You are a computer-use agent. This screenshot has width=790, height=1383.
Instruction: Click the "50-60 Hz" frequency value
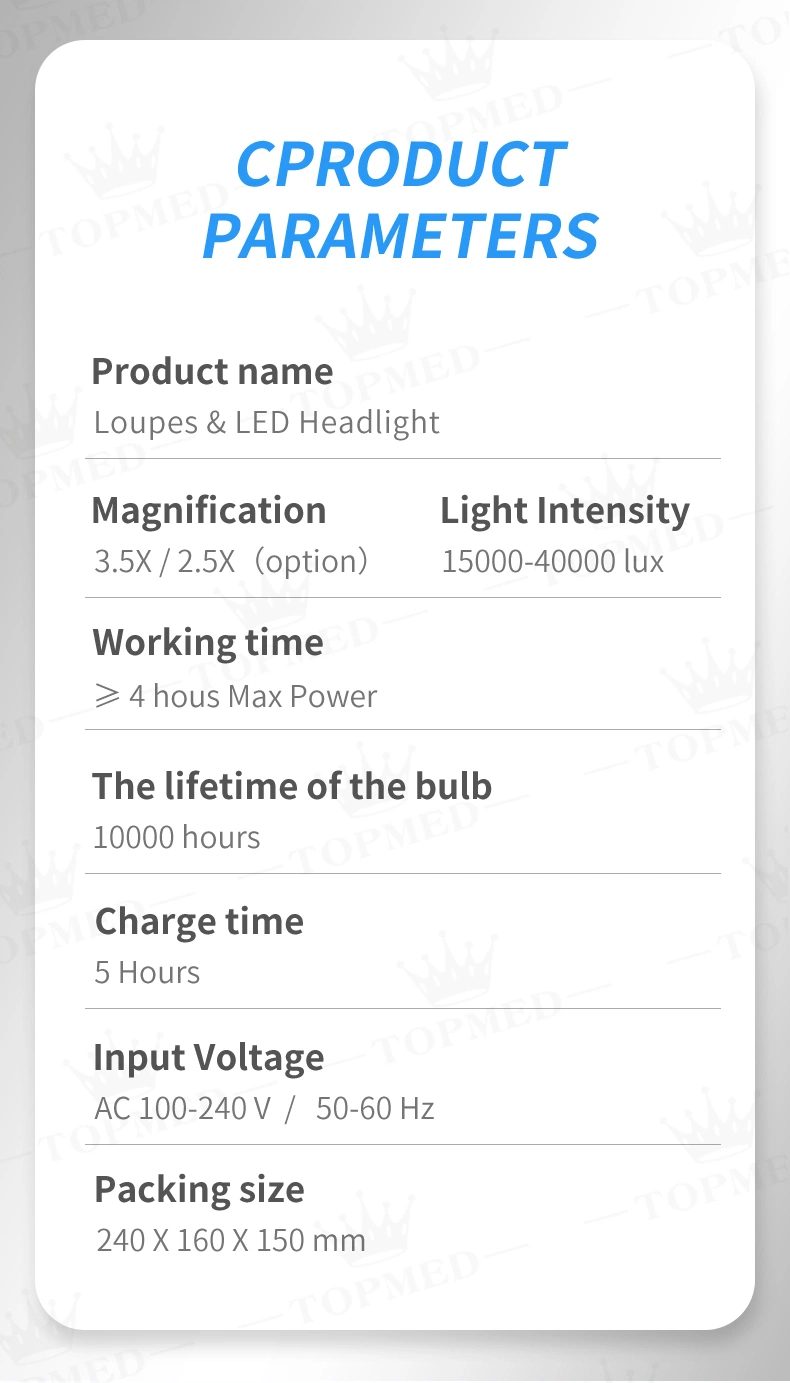tap(375, 1108)
